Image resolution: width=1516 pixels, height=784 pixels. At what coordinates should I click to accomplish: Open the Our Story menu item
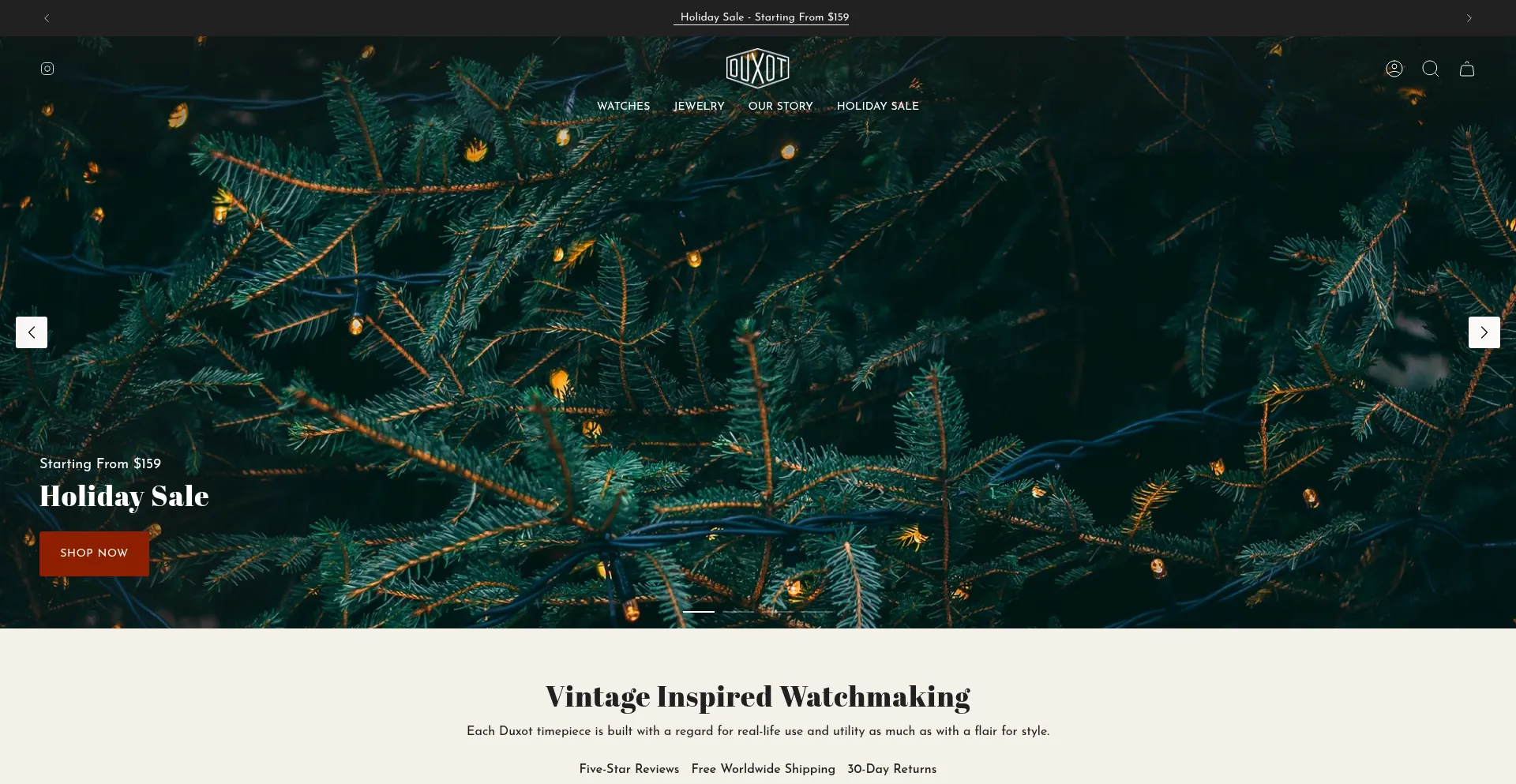tap(780, 106)
